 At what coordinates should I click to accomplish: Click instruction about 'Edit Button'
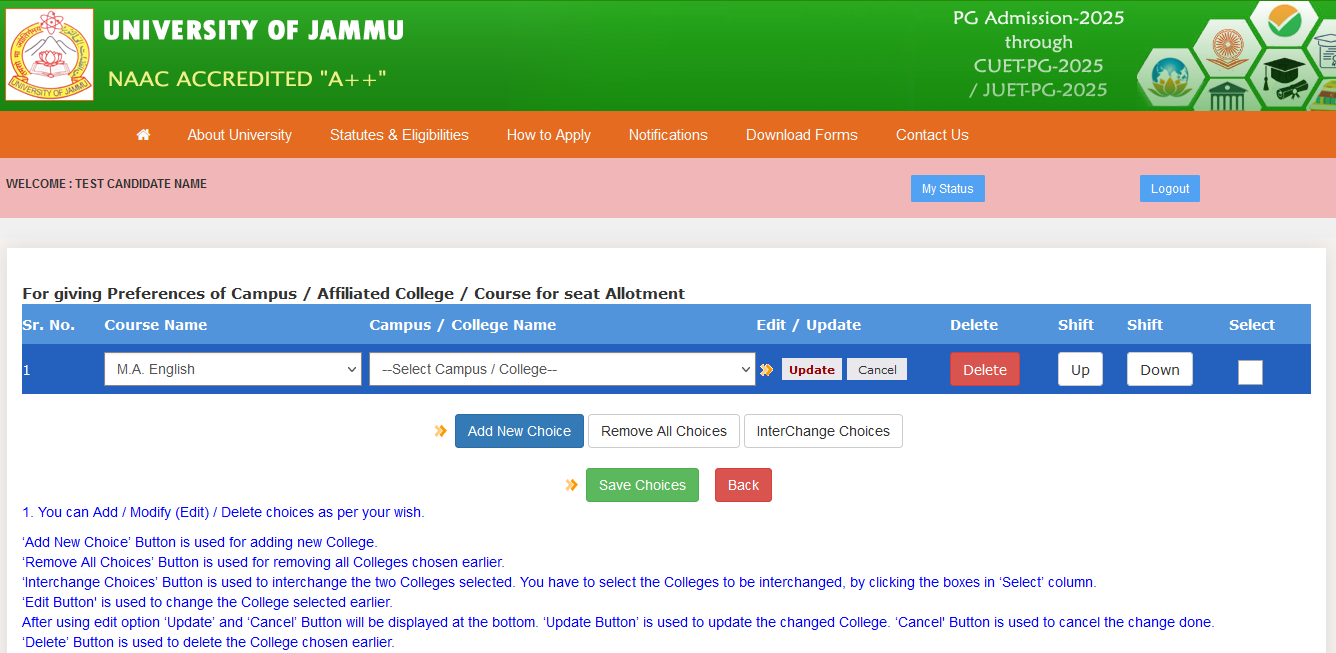(x=207, y=602)
